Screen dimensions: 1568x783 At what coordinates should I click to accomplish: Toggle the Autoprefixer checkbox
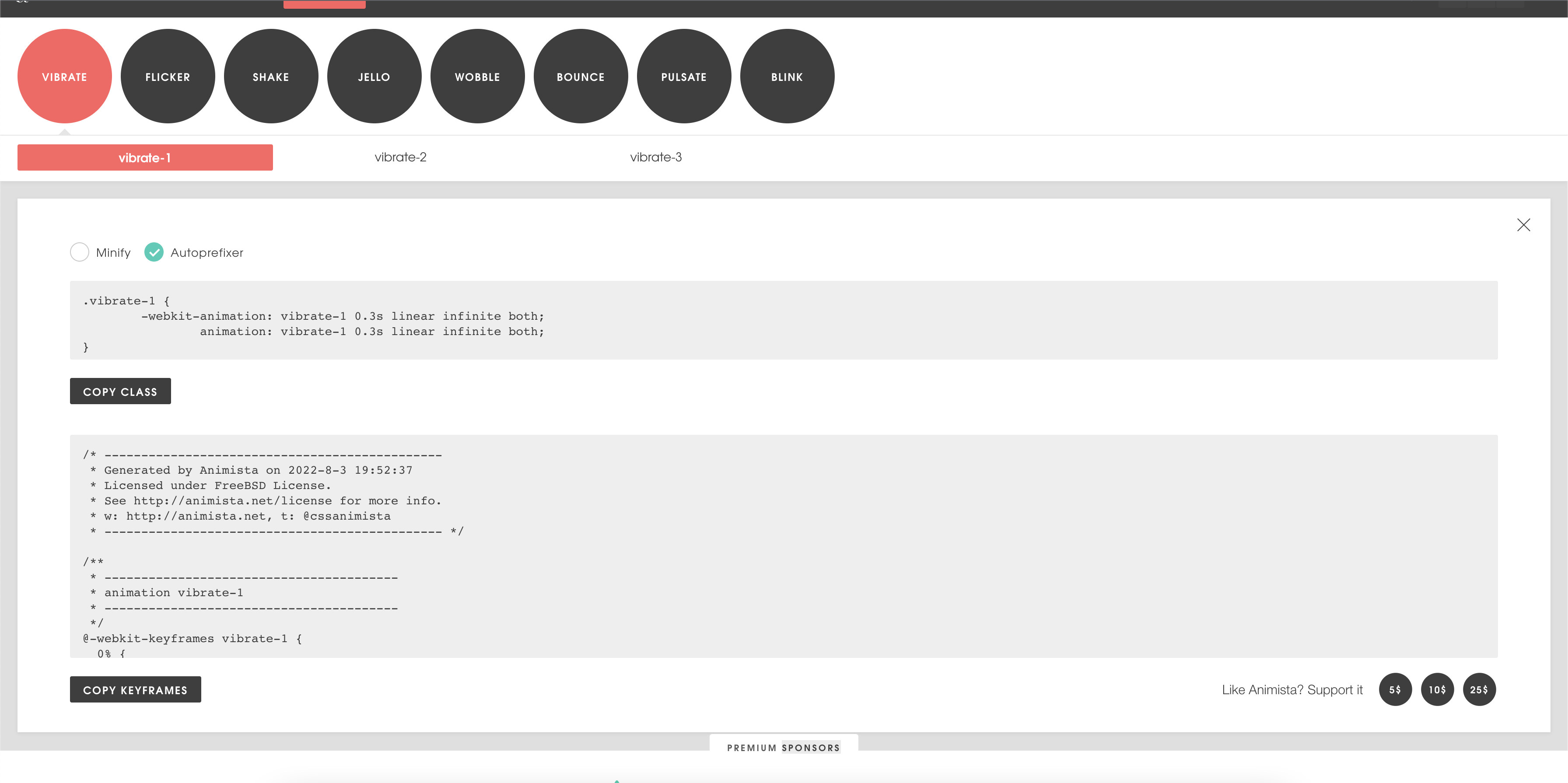click(154, 252)
